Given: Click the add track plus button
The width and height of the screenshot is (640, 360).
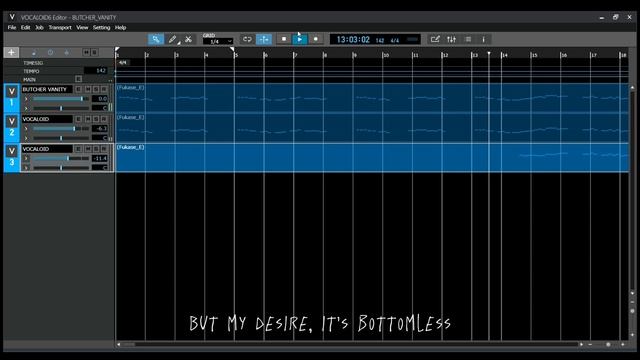Looking at the screenshot, I should [11, 52].
